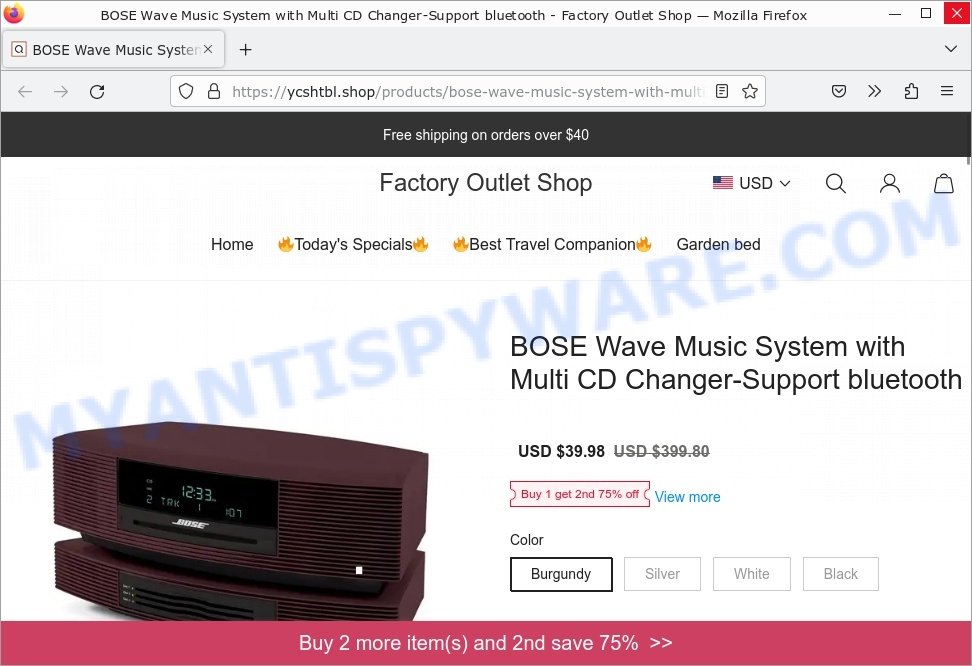The height and width of the screenshot is (666, 972).
Task: Toggle reader view icon in address bar
Action: point(722,92)
